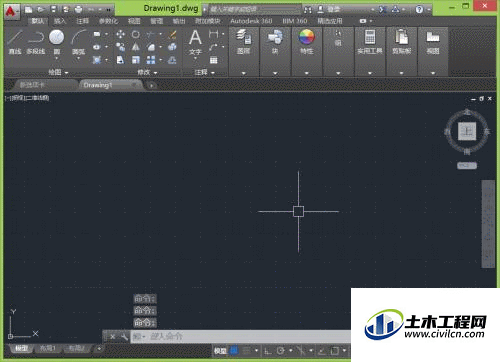
Task: Select the Arc (圆弧) tool
Action: click(x=79, y=42)
